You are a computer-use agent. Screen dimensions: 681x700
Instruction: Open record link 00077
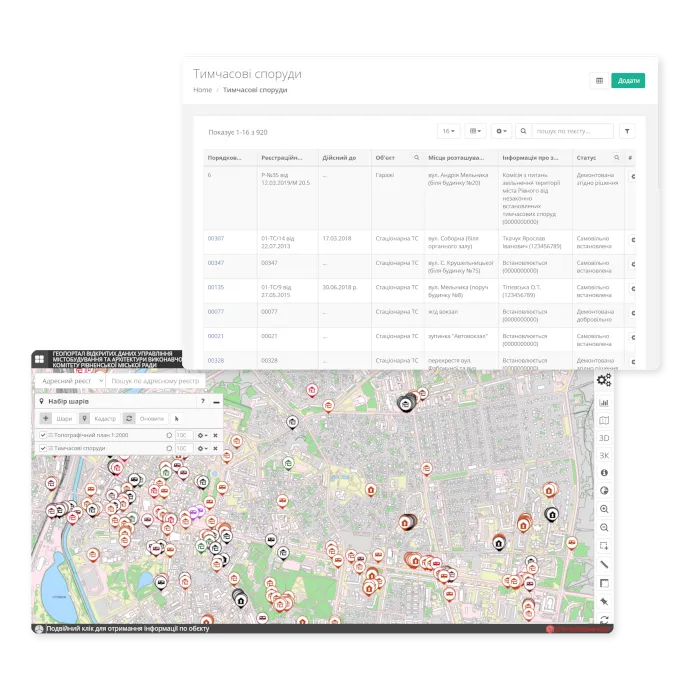(x=216, y=312)
